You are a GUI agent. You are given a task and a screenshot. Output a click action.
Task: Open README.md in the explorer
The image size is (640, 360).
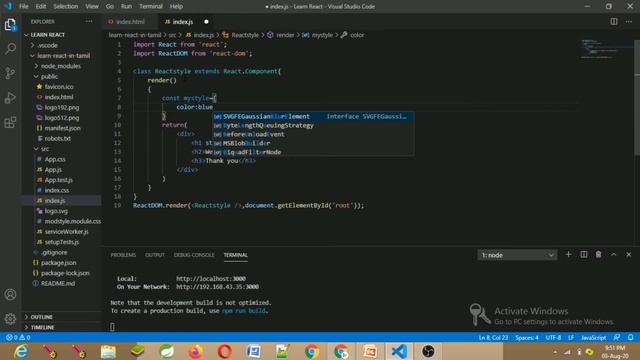coord(58,283)
